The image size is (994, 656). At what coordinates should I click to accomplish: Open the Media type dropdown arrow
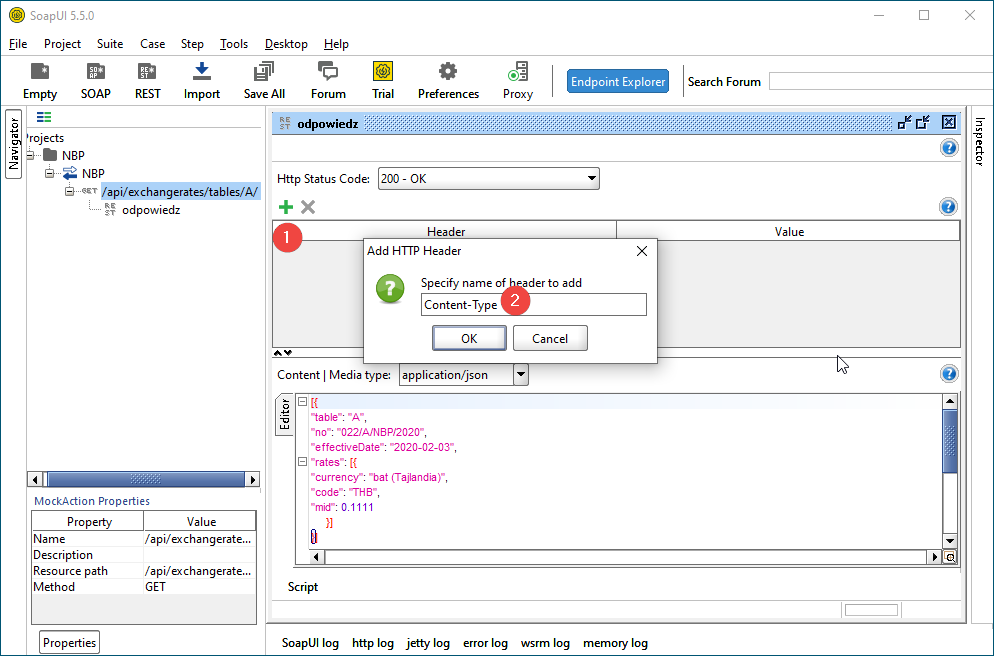coord(520,375)
